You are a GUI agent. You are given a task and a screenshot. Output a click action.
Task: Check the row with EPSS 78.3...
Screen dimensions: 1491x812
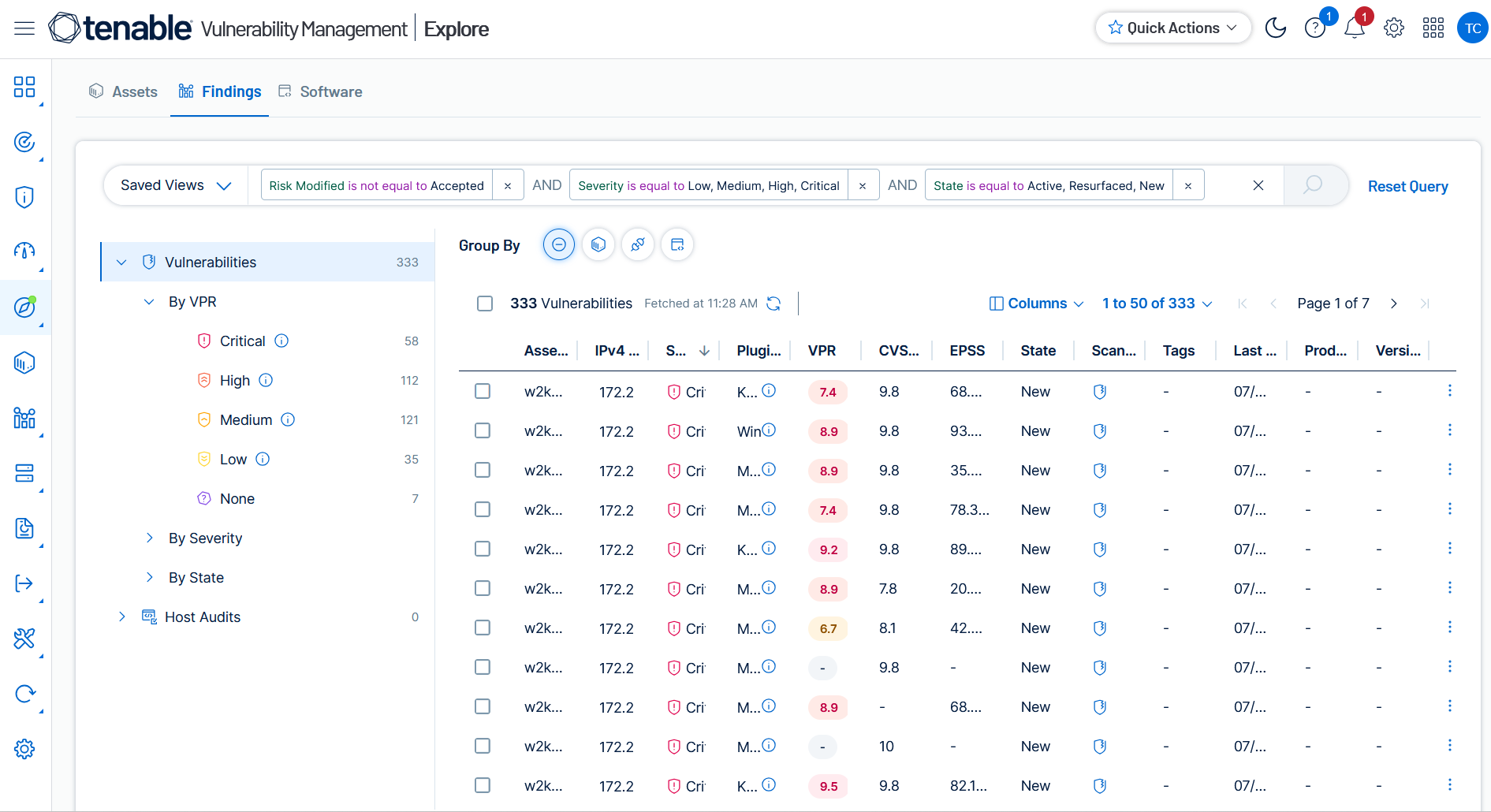click(x=483, y=509)
